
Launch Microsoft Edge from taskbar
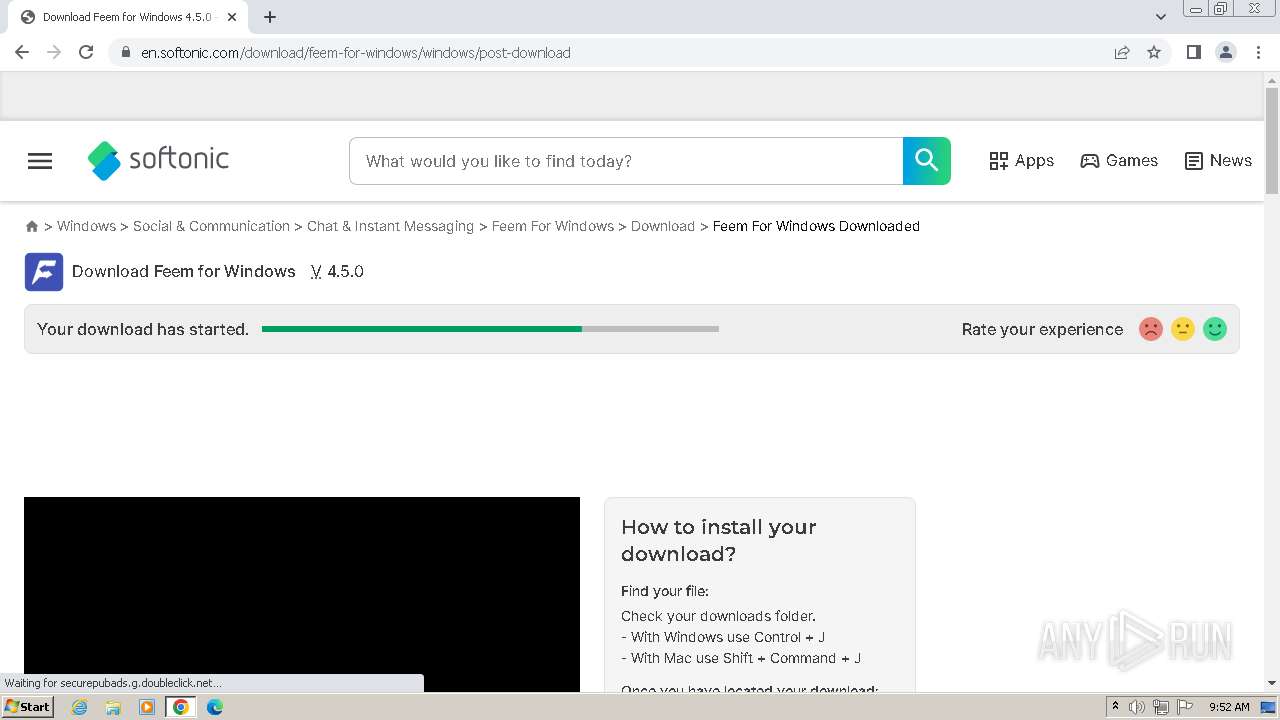click(x=215, y=707)
